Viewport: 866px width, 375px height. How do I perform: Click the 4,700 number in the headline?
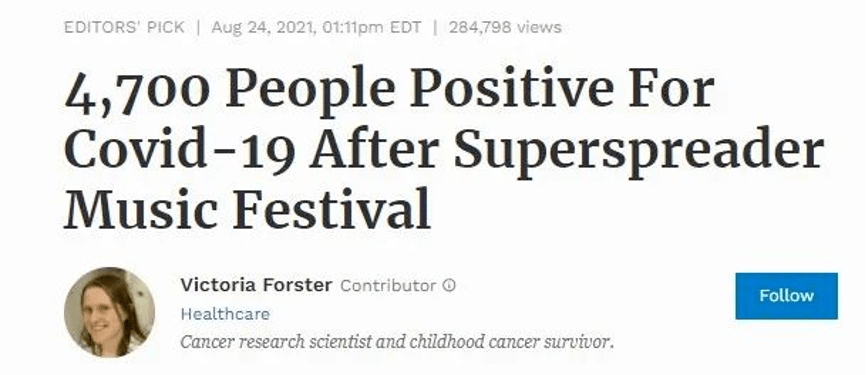[138, 91]
